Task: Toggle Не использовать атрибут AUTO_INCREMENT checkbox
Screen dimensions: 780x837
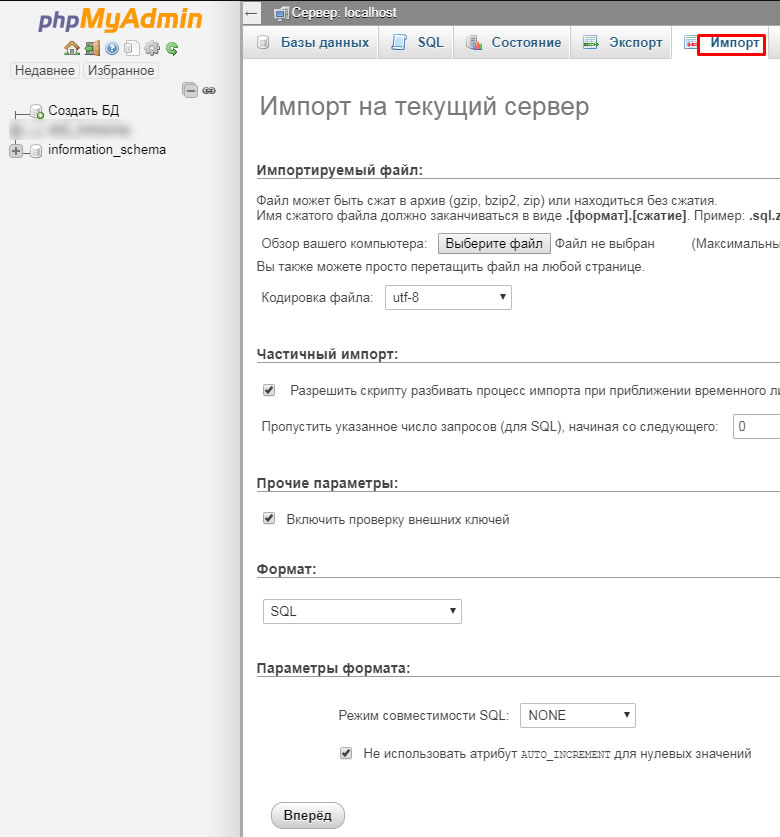Action: coord(346,753)
